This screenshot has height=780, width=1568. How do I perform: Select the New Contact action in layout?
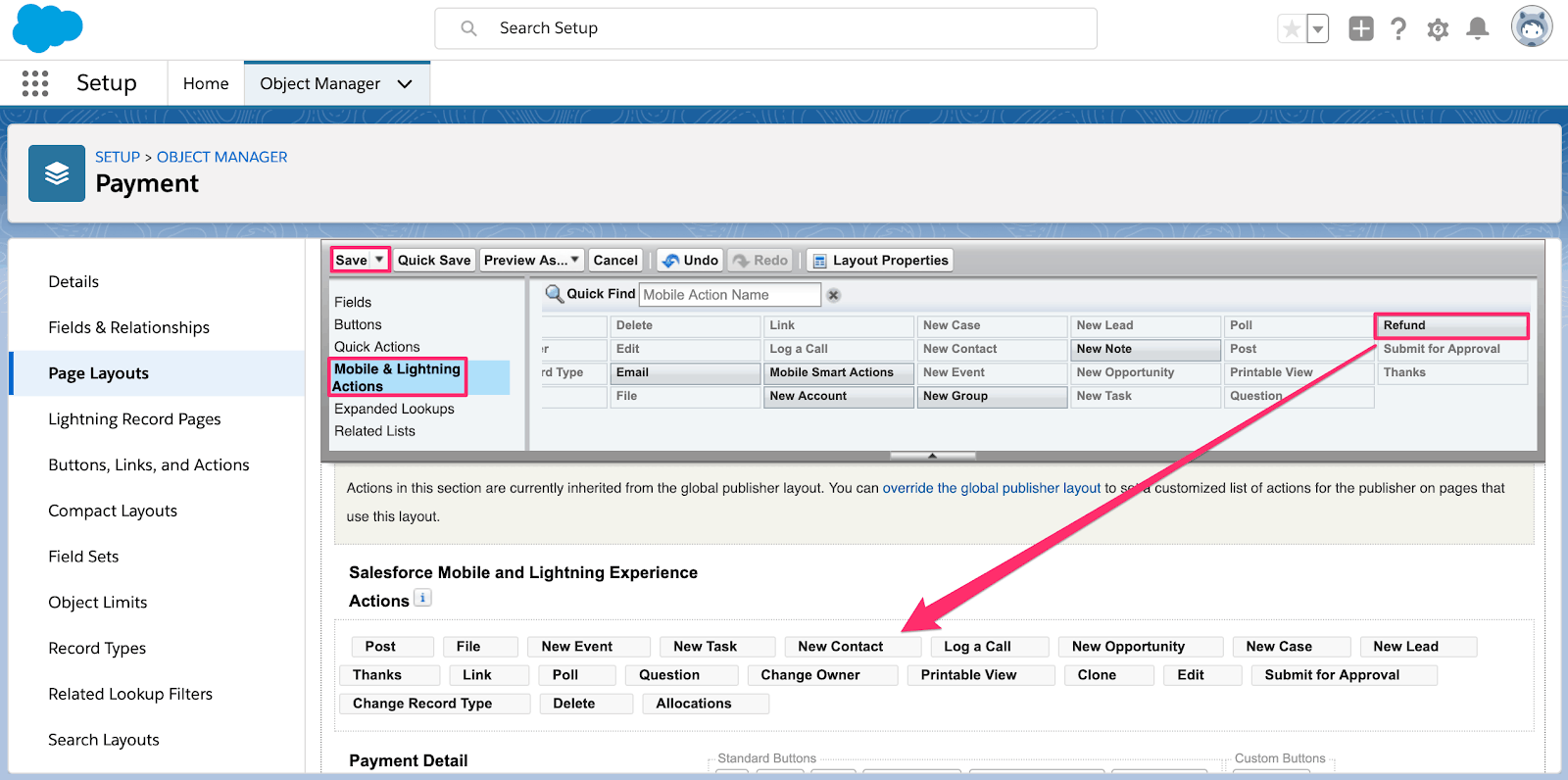point(853,647)
